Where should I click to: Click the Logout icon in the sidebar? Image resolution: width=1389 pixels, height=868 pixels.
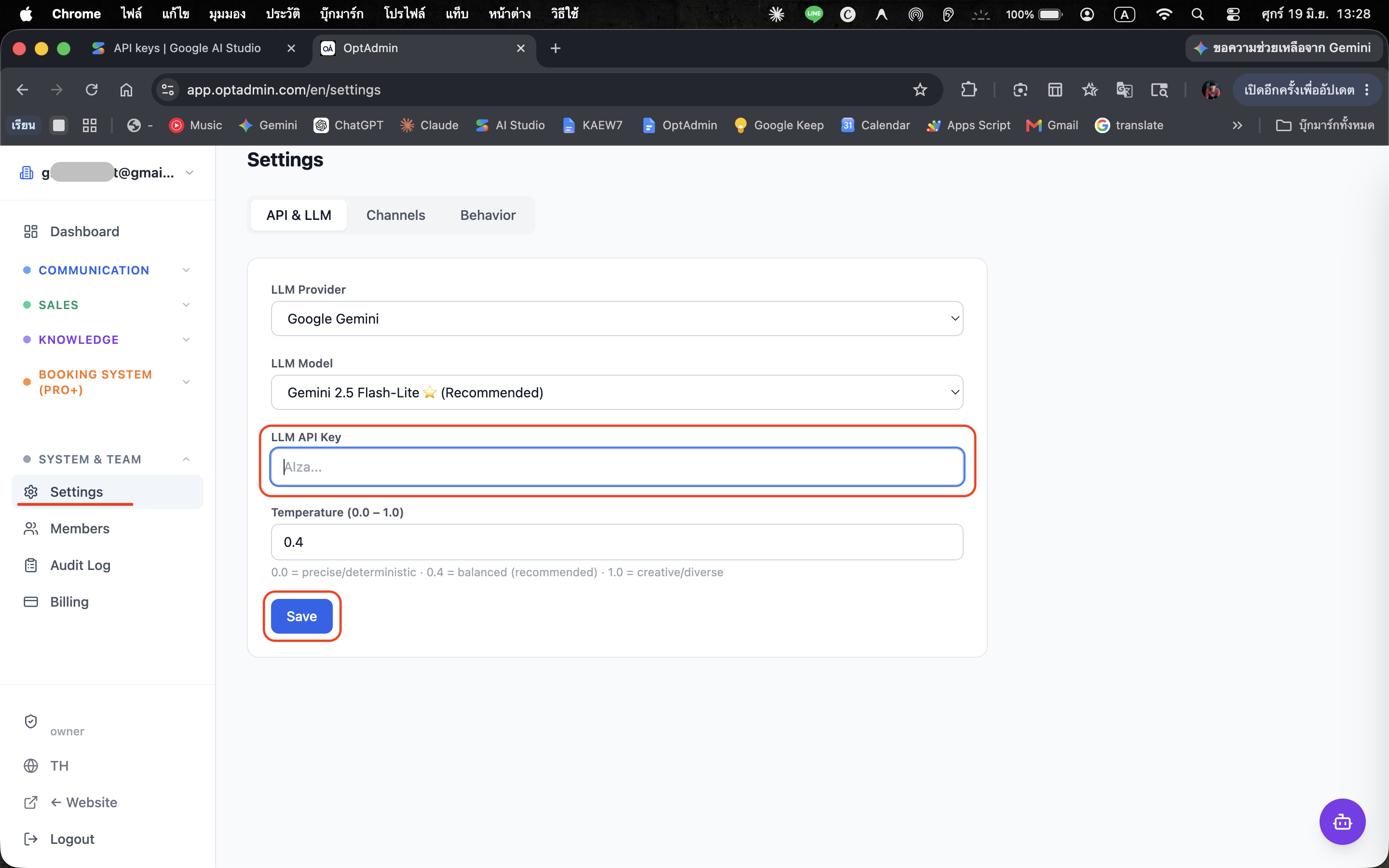tap(31, 839)
